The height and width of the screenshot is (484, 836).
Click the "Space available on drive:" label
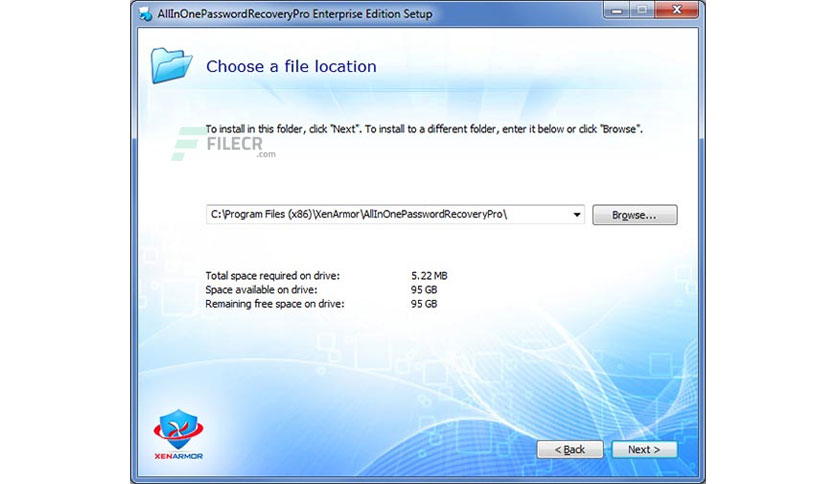pyautogui.click(x=261, y=289)
